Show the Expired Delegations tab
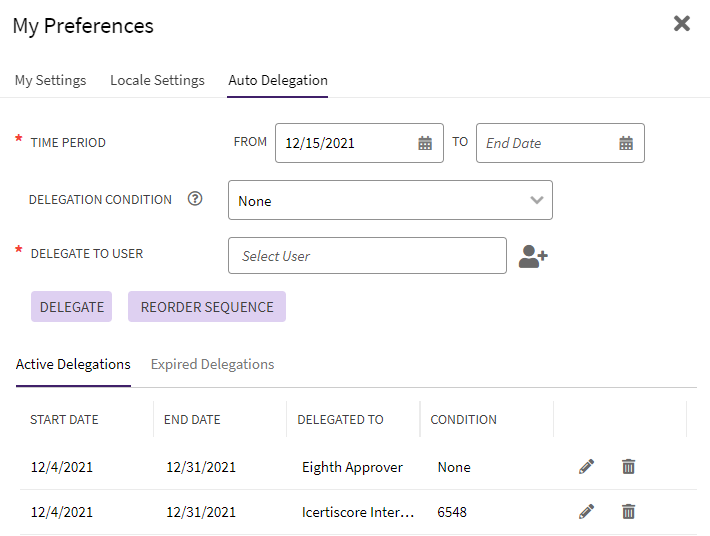The image size is (710, 536). pos(212,364)
